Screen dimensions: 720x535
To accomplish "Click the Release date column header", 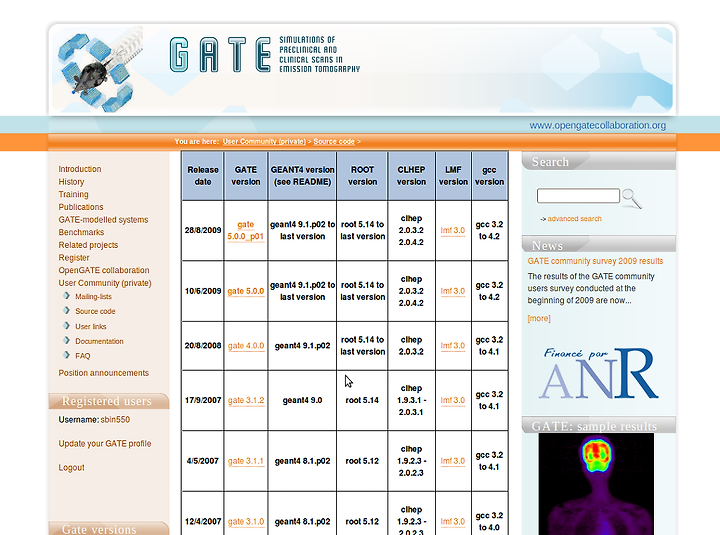I will (202, 176).
